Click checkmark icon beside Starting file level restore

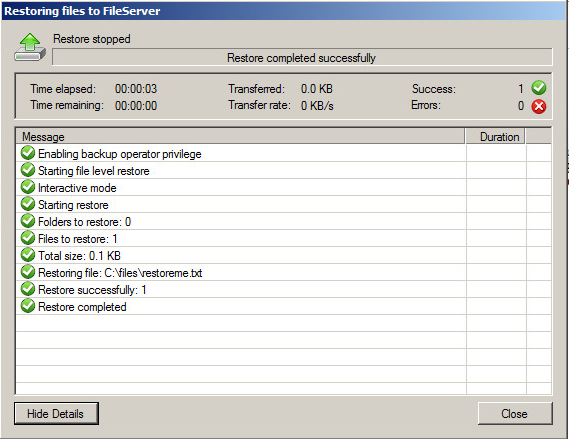(x=28, y=170)
